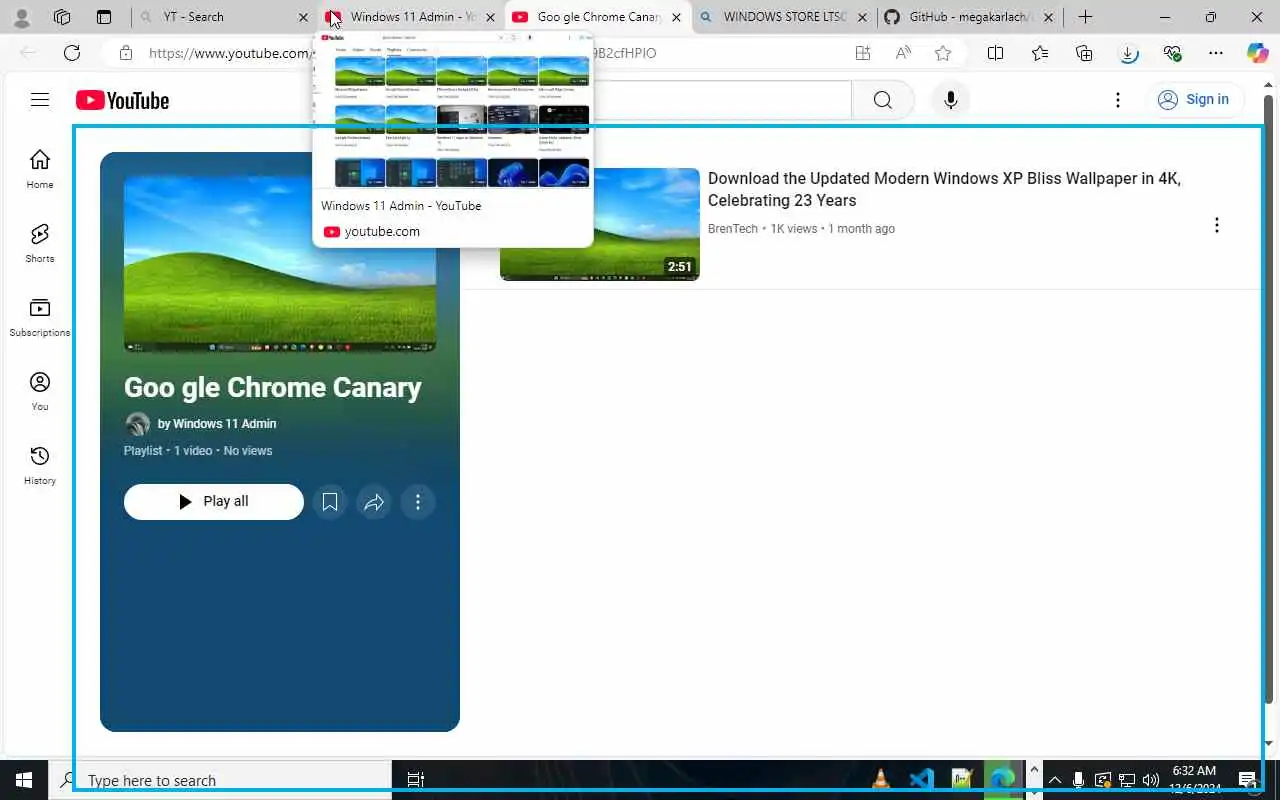This screenshot has height=800, width=1280.
Task: Click the Sign in button
Action: point(1194,99)
